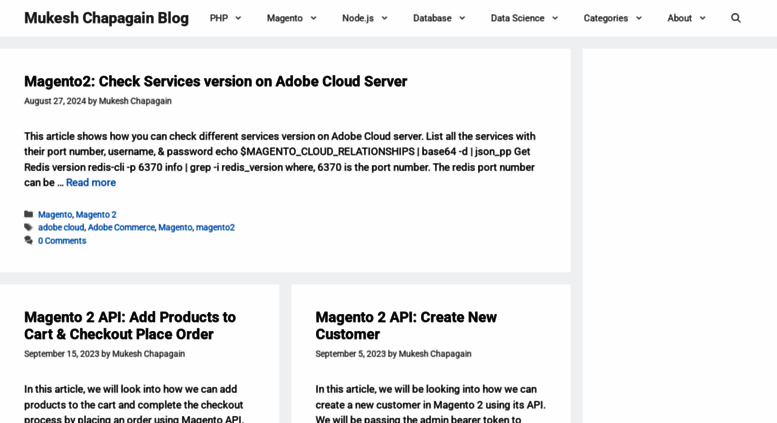Open the Node.js nav item
777x423 pixels.
(358, 18)
